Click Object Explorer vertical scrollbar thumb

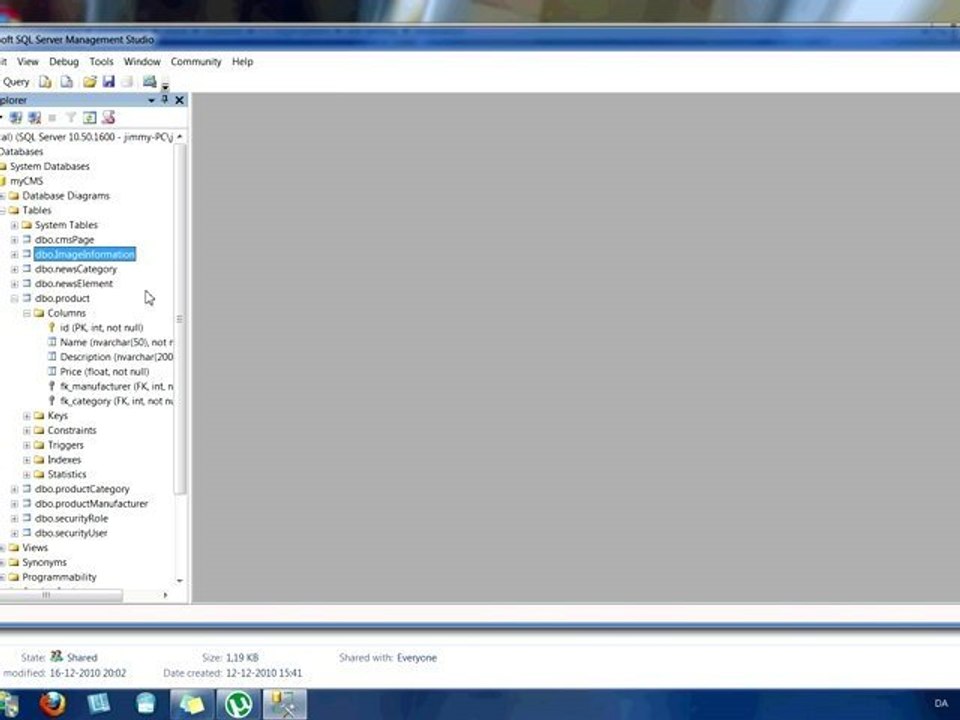pos(179,318)
